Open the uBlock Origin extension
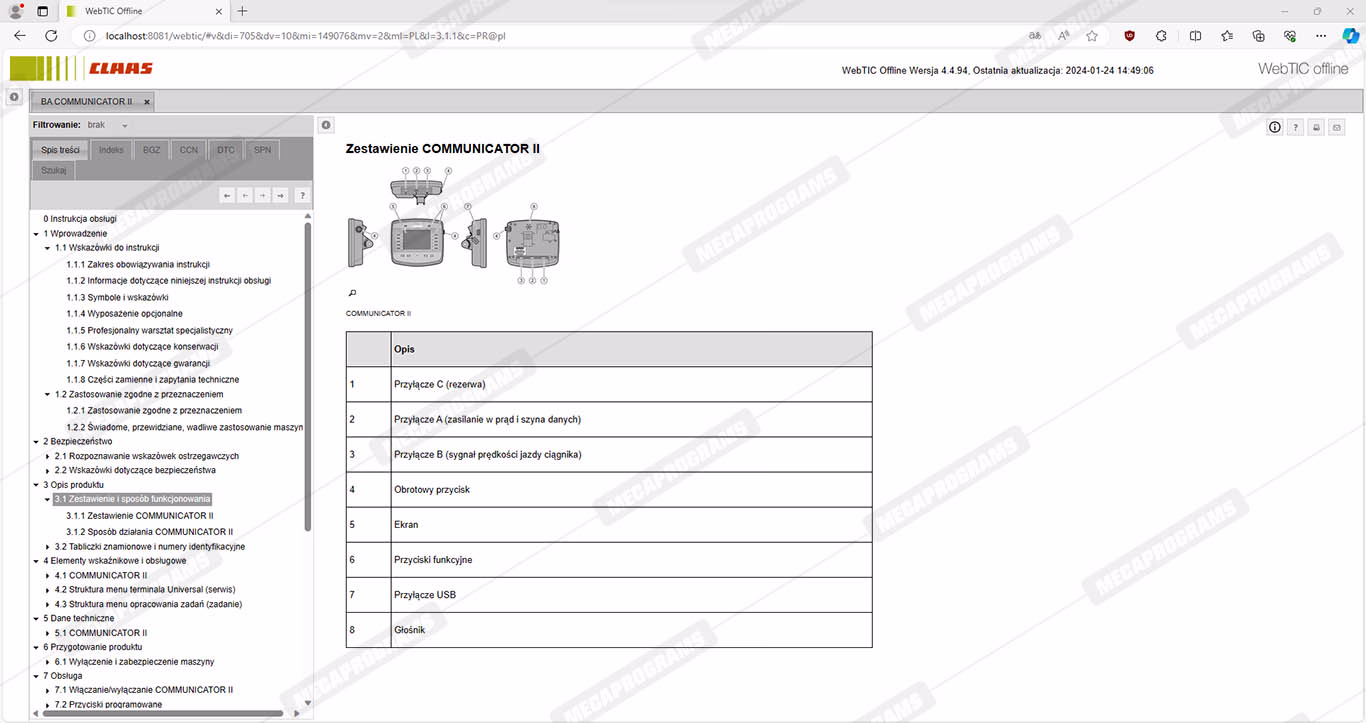This screenshot has height=723, width=1366. (x=1130, y=35)
